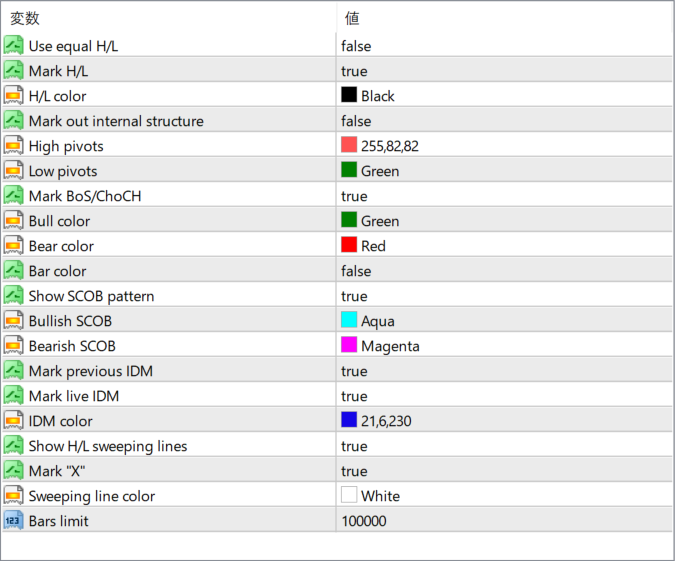Click the color-type icon beside Bear color
The height and width of the screenshot is (561, 675).
click(x=13, y=245)
